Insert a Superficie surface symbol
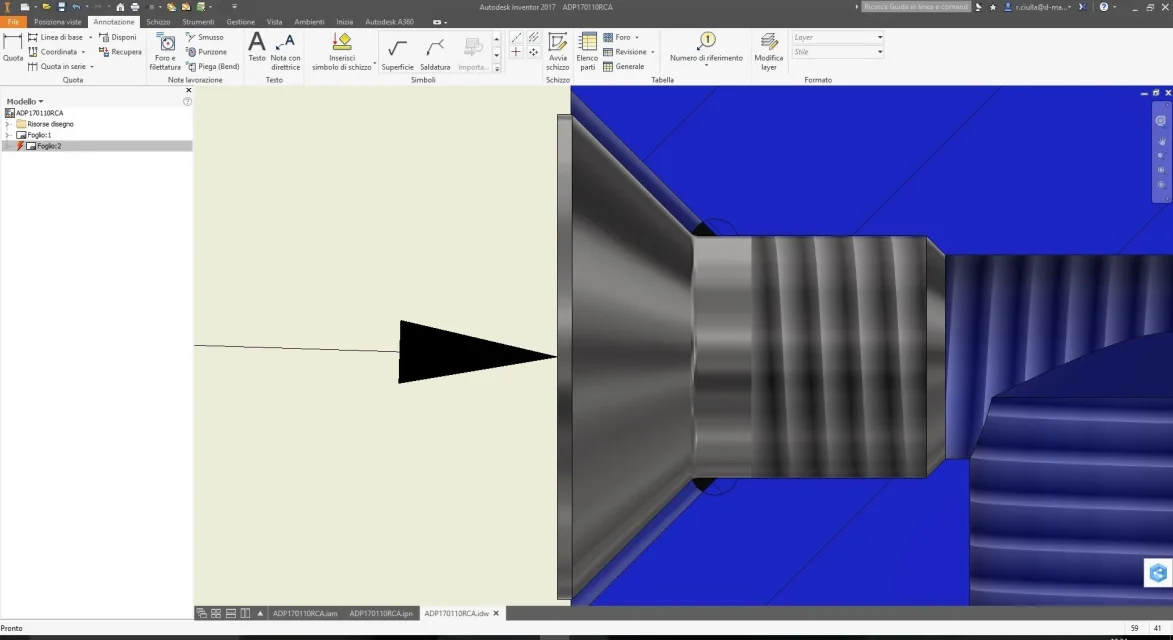 click(397, 52)
